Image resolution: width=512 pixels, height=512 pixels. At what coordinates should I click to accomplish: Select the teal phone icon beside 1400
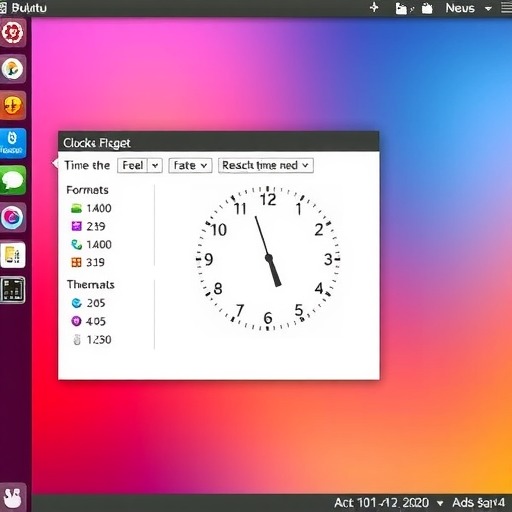tap(76, 245)
